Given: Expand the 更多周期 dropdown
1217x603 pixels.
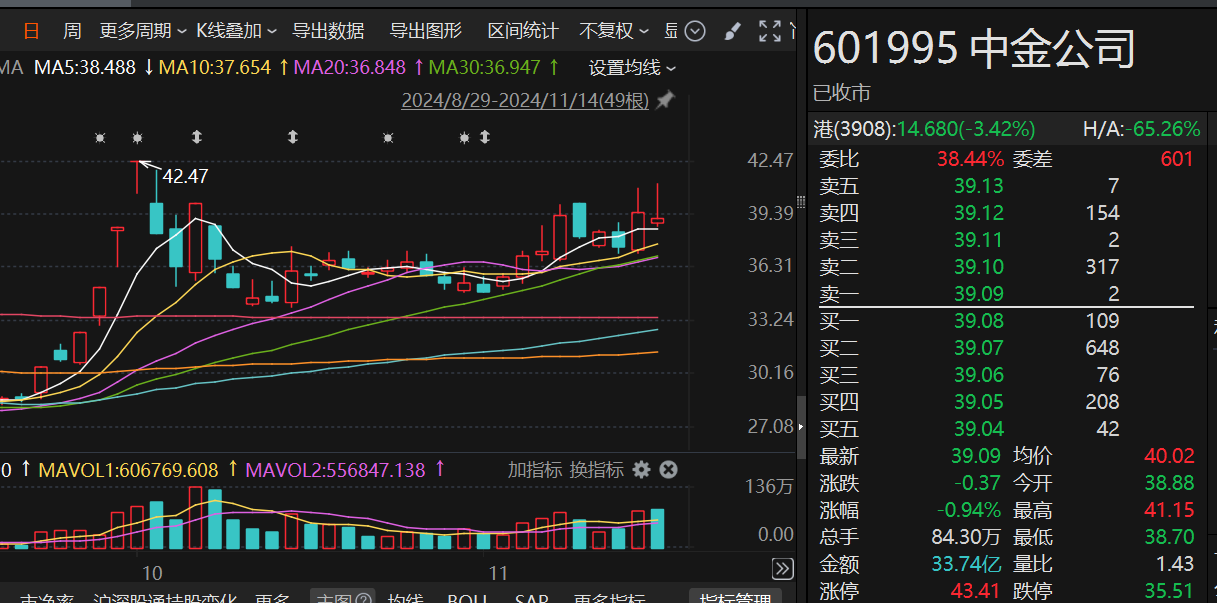Looking at the screenshot, I should (x=143, y=31).
